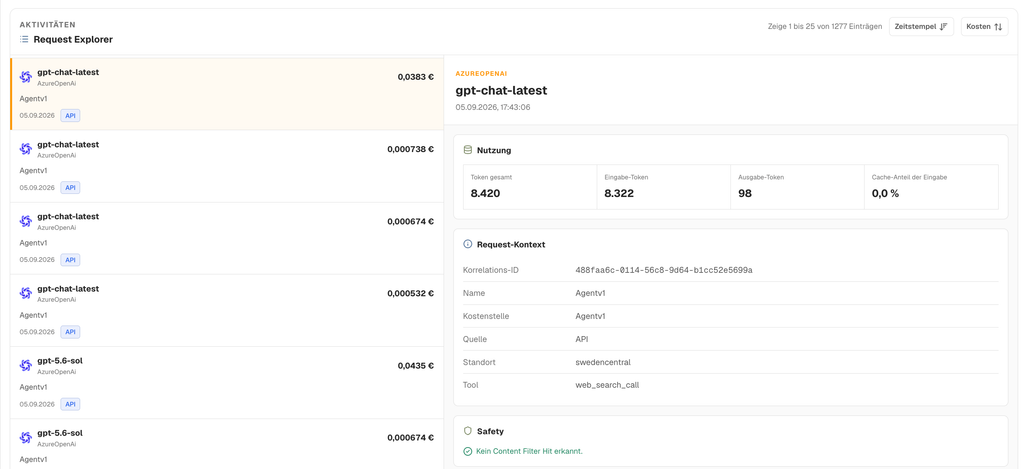Open the gpt-chat-latest request costing 0,000674 €
The height and width of the screenshot is (469, 1024).
[x=227, y=238]
